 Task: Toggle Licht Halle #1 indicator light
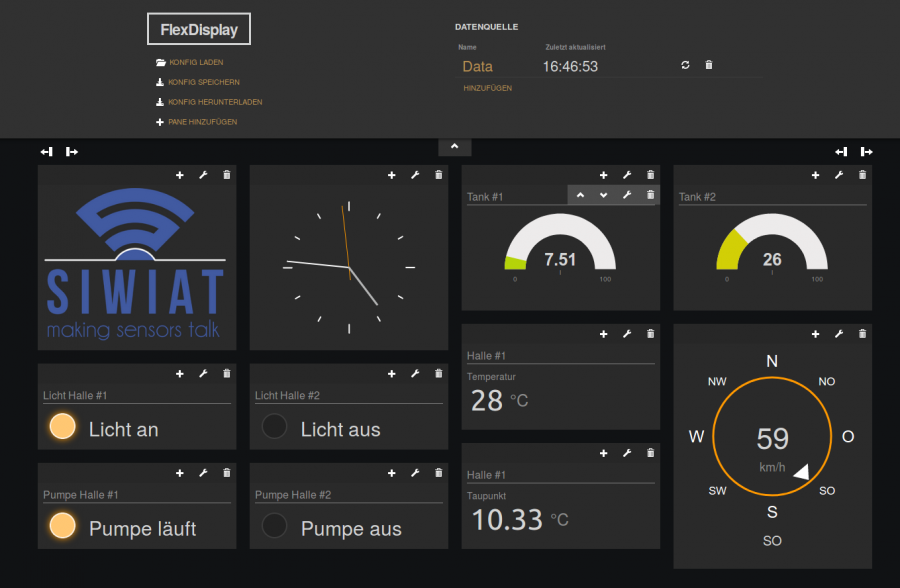(63, 427)
